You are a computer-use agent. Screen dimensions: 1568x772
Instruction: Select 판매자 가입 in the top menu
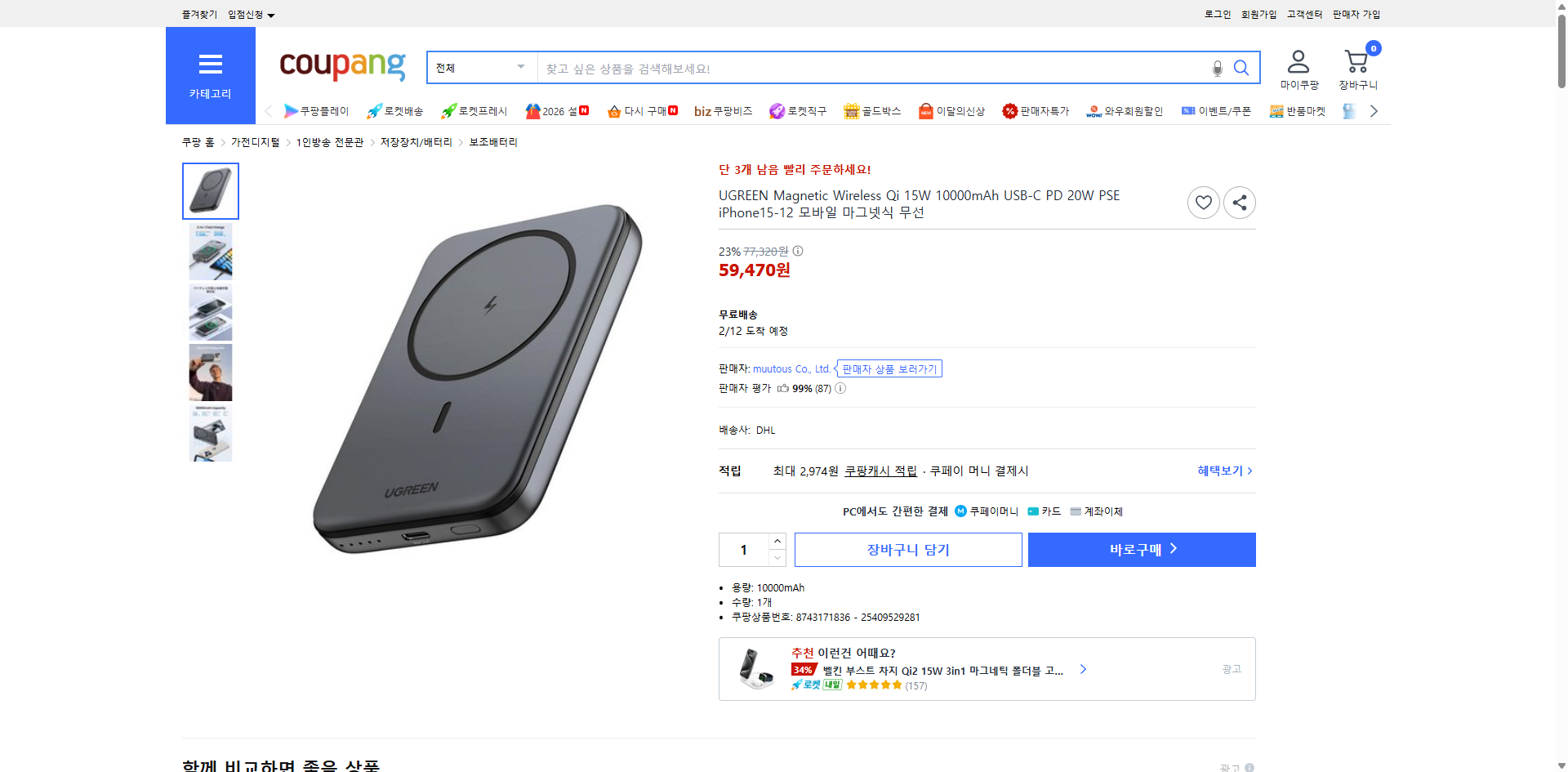[1356, 14]
